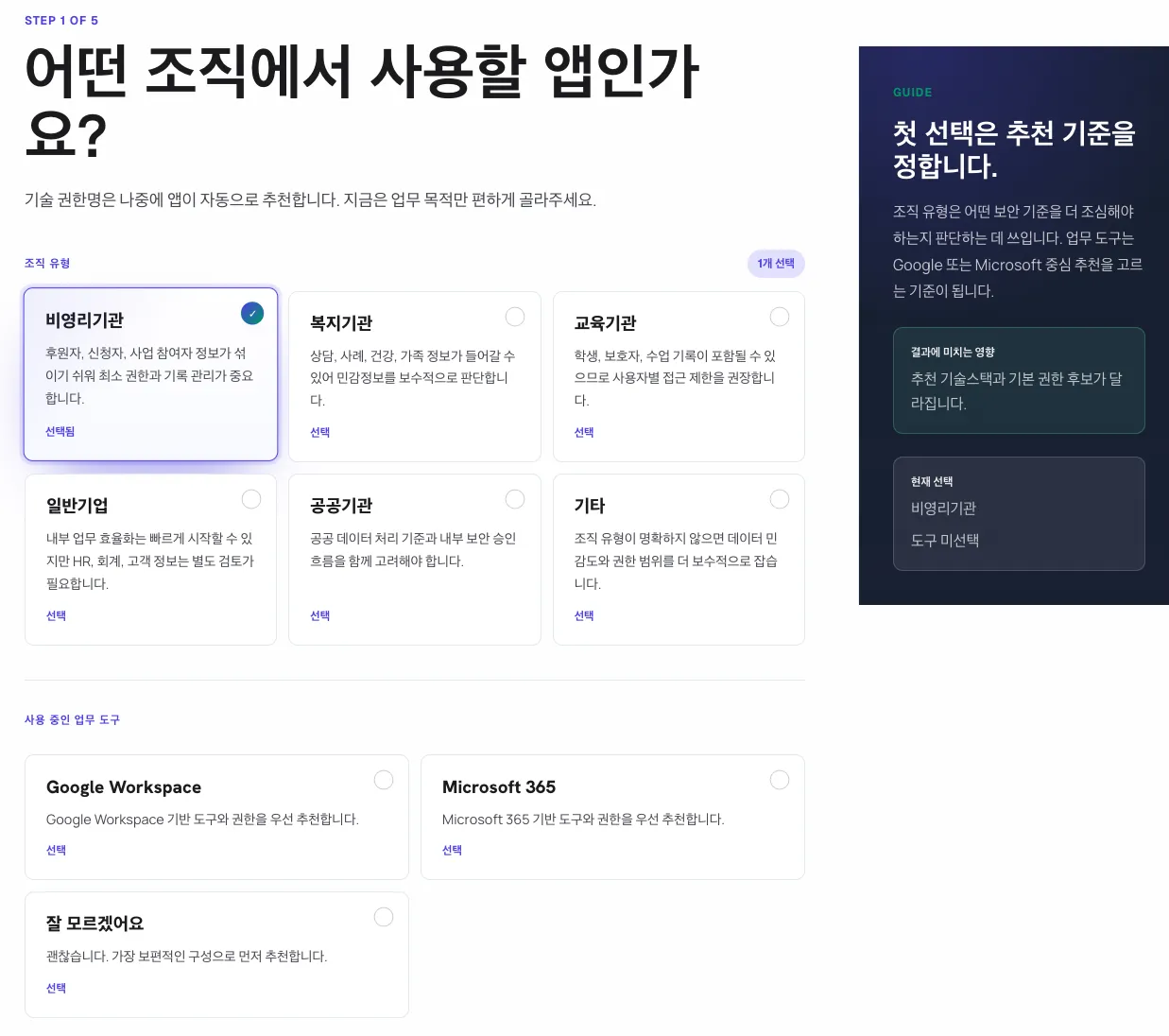Click the checked circle on 비영리기관 card
The image size is (1169, 1036).
252,313
